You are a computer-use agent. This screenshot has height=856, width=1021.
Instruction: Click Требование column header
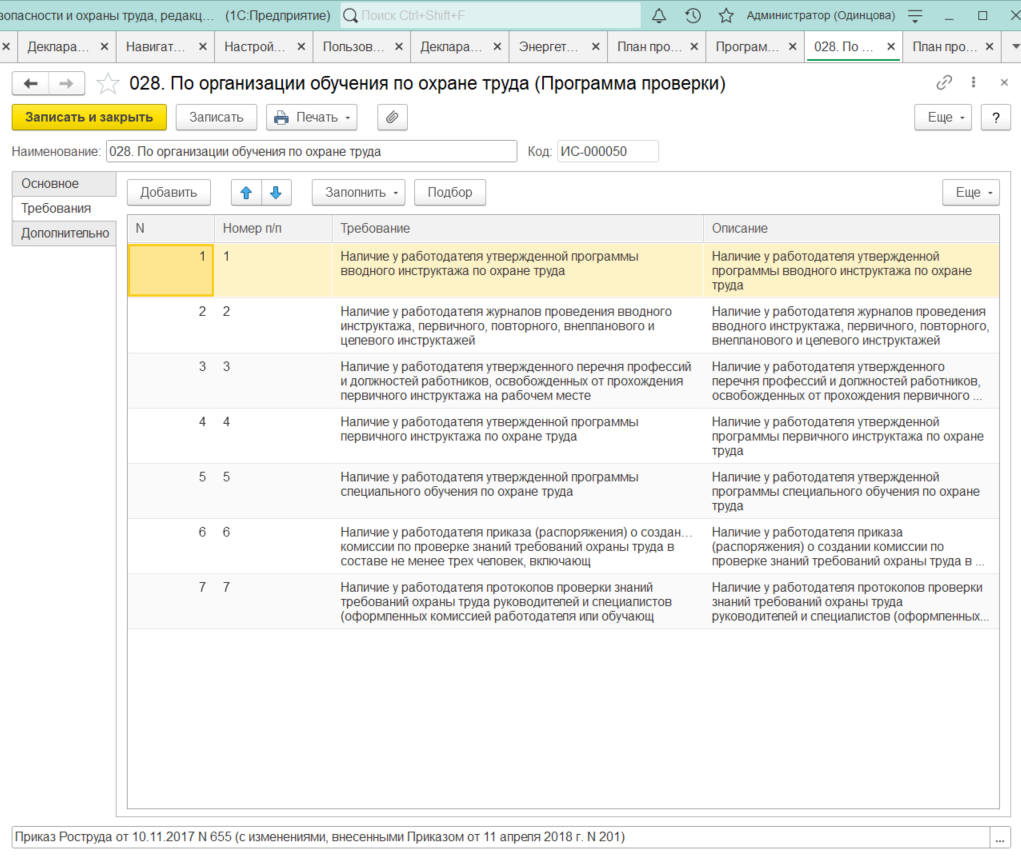click(518, 228)
